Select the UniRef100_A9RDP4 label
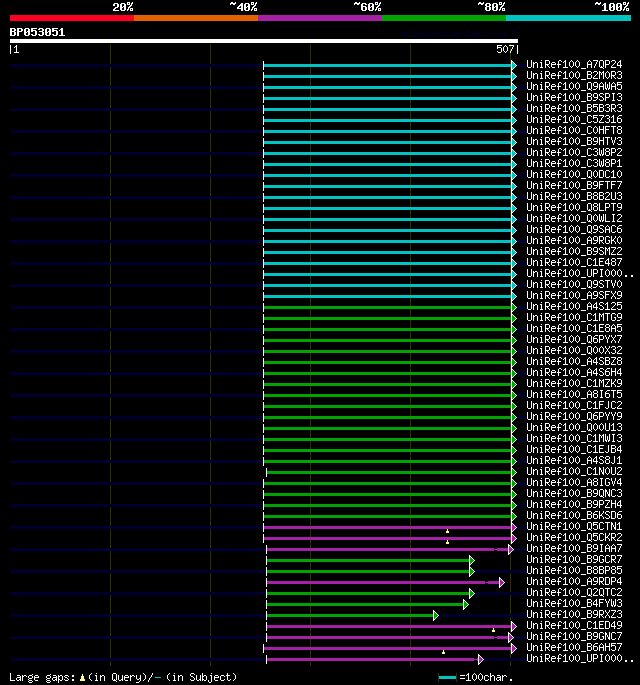 (574, 581)
